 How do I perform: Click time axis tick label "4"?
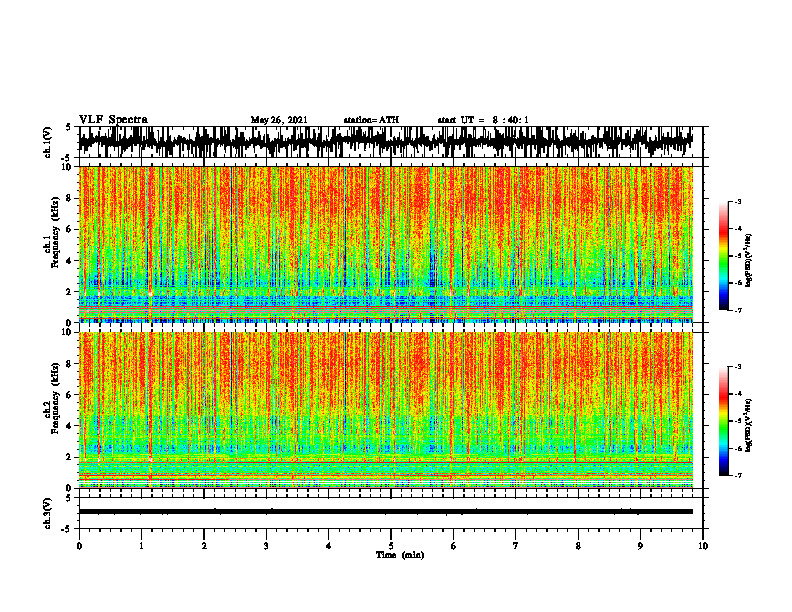329,546
